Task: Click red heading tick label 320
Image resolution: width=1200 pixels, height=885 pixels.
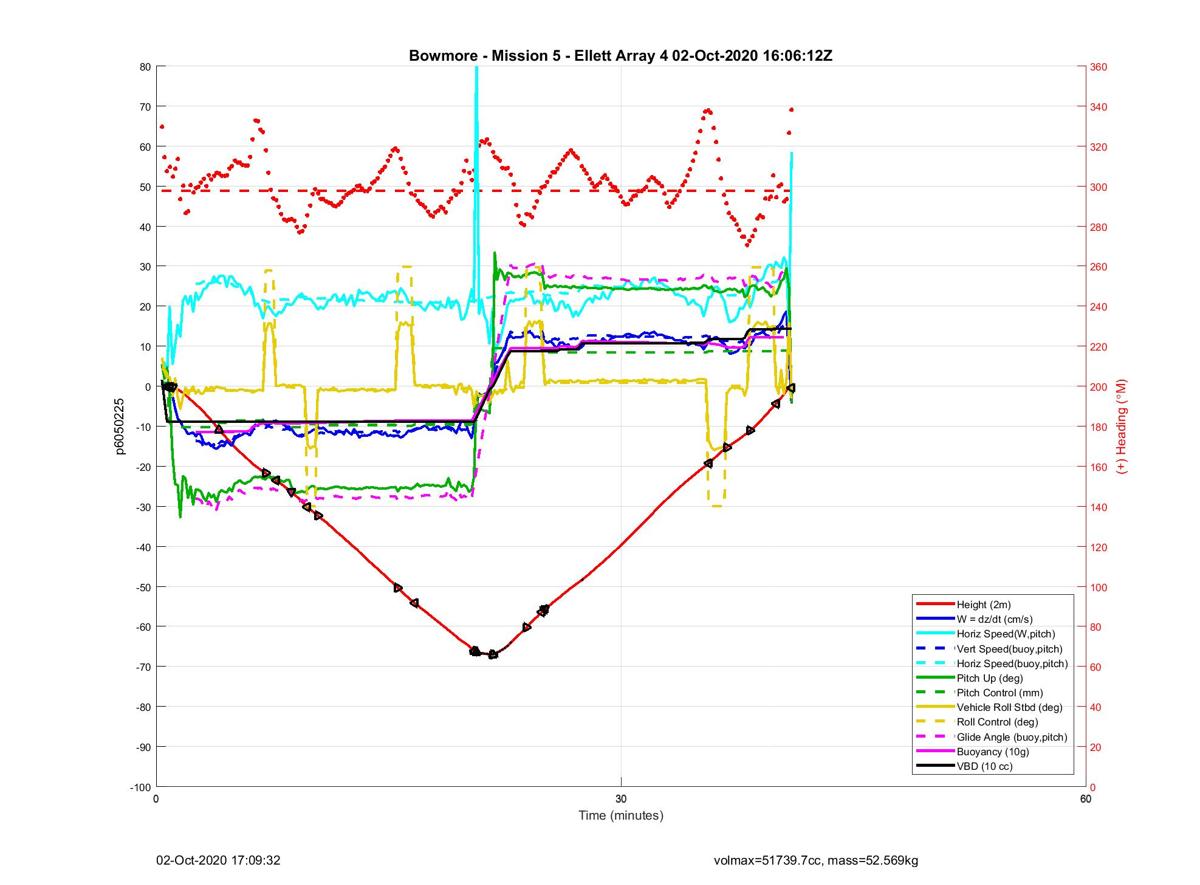Action: click(1099, 147)
